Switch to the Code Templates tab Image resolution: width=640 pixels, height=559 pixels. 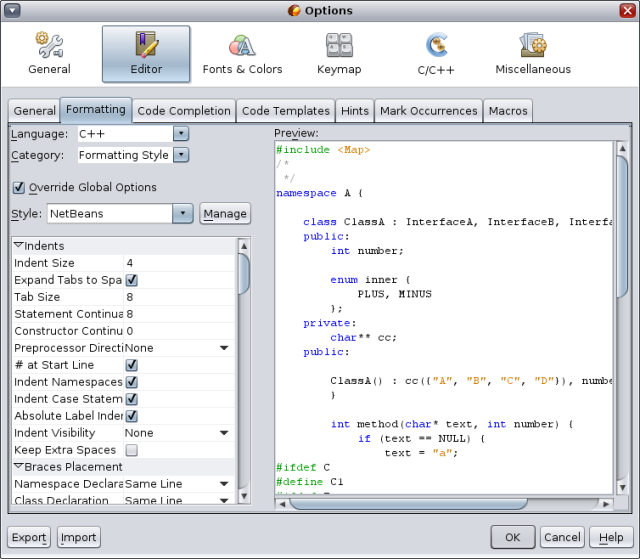pyautogui.click(x=286, y=111)
